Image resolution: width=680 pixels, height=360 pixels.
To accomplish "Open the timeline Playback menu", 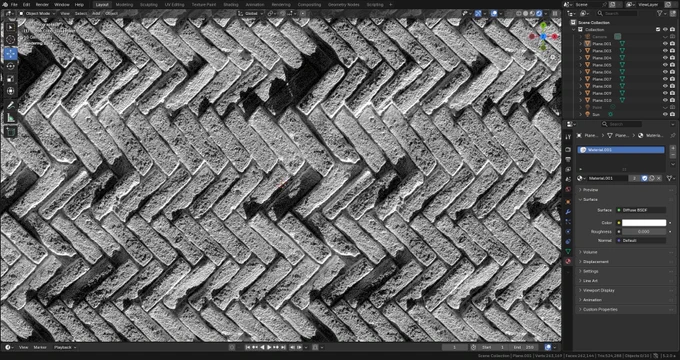I will coord(64,347).
